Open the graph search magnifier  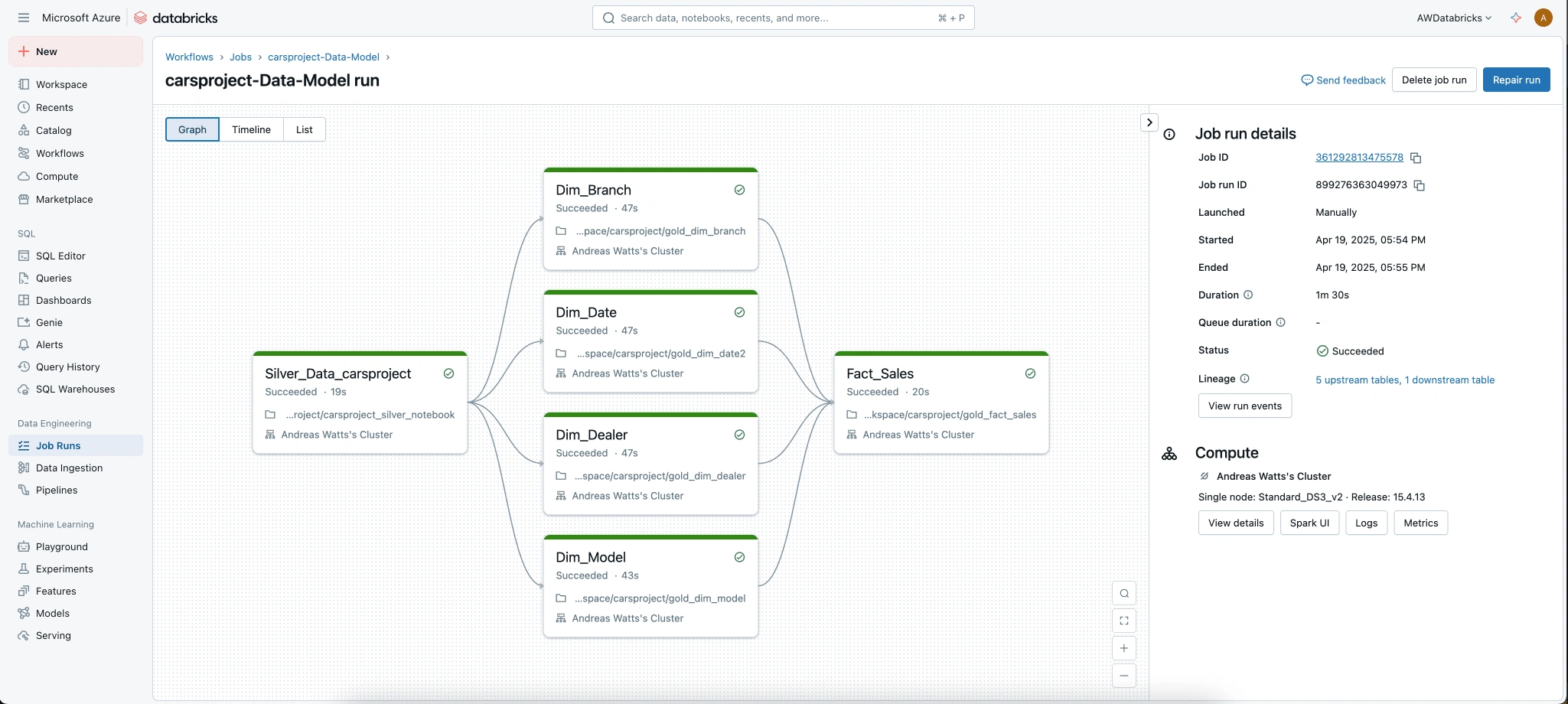[1123, 593]
